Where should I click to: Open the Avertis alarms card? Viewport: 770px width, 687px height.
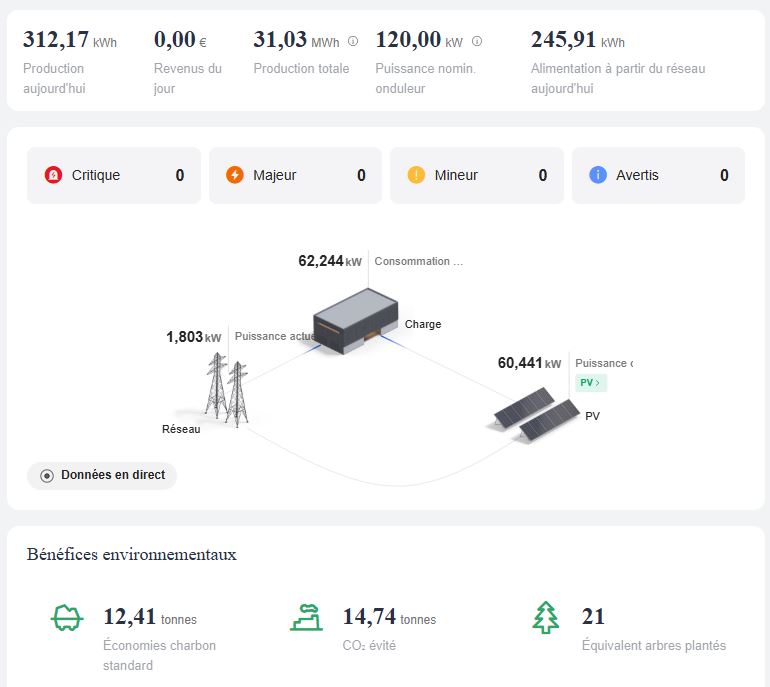[658, 175]
